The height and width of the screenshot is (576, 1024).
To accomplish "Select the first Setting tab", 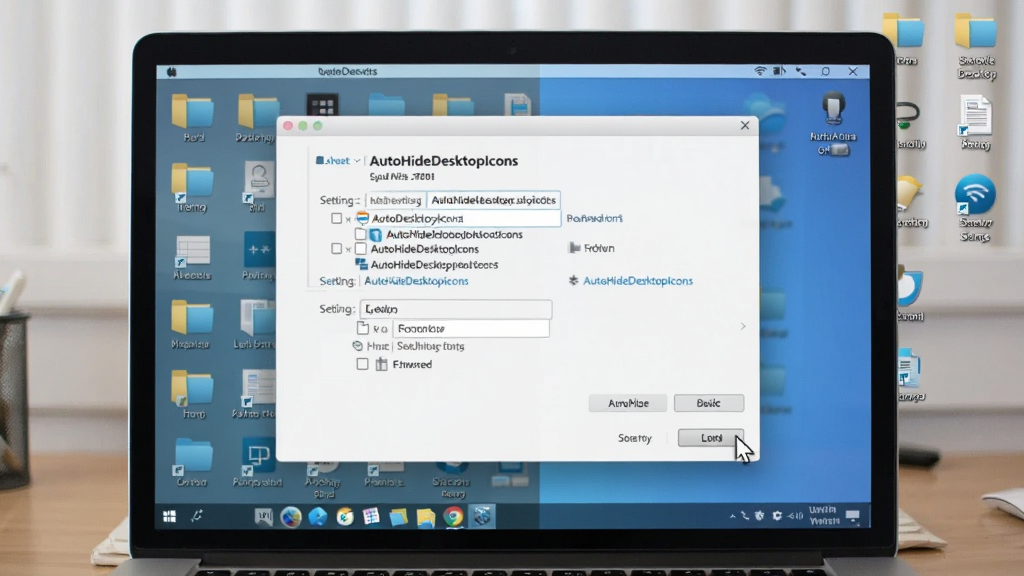I will [396, 200].
